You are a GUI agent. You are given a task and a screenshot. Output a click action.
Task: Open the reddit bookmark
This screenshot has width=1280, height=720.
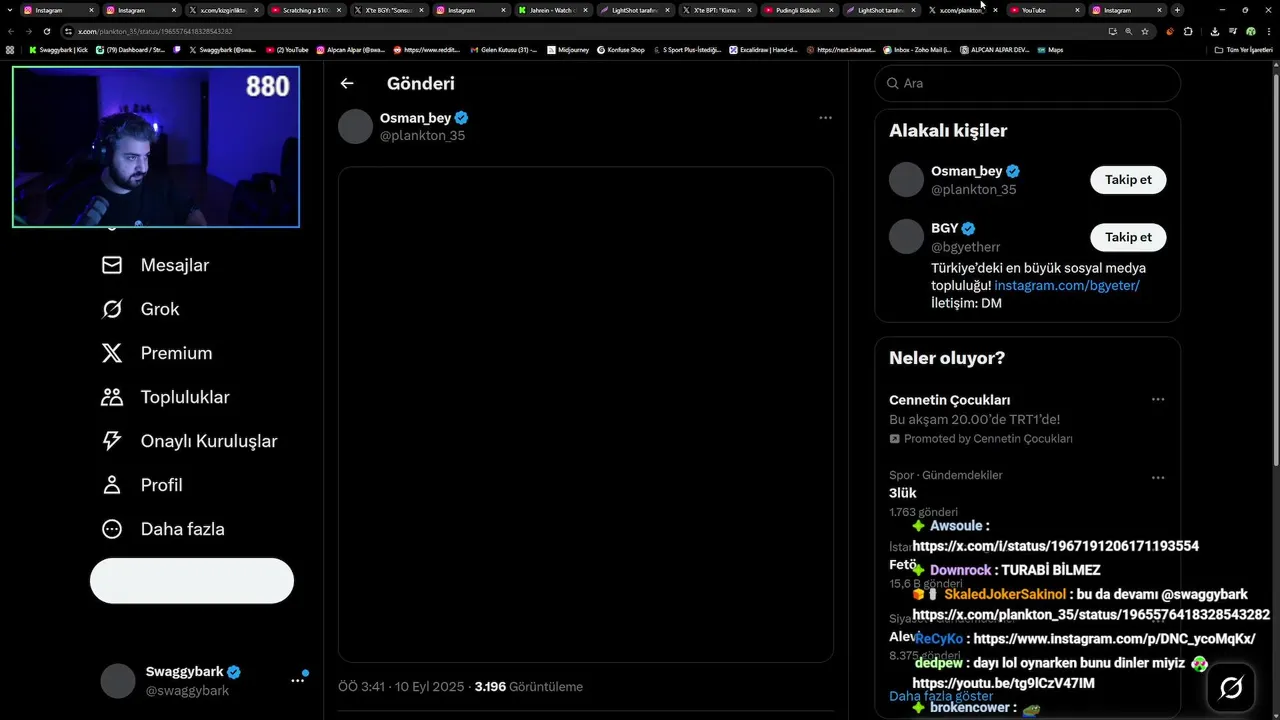click(x=426, y=49)
